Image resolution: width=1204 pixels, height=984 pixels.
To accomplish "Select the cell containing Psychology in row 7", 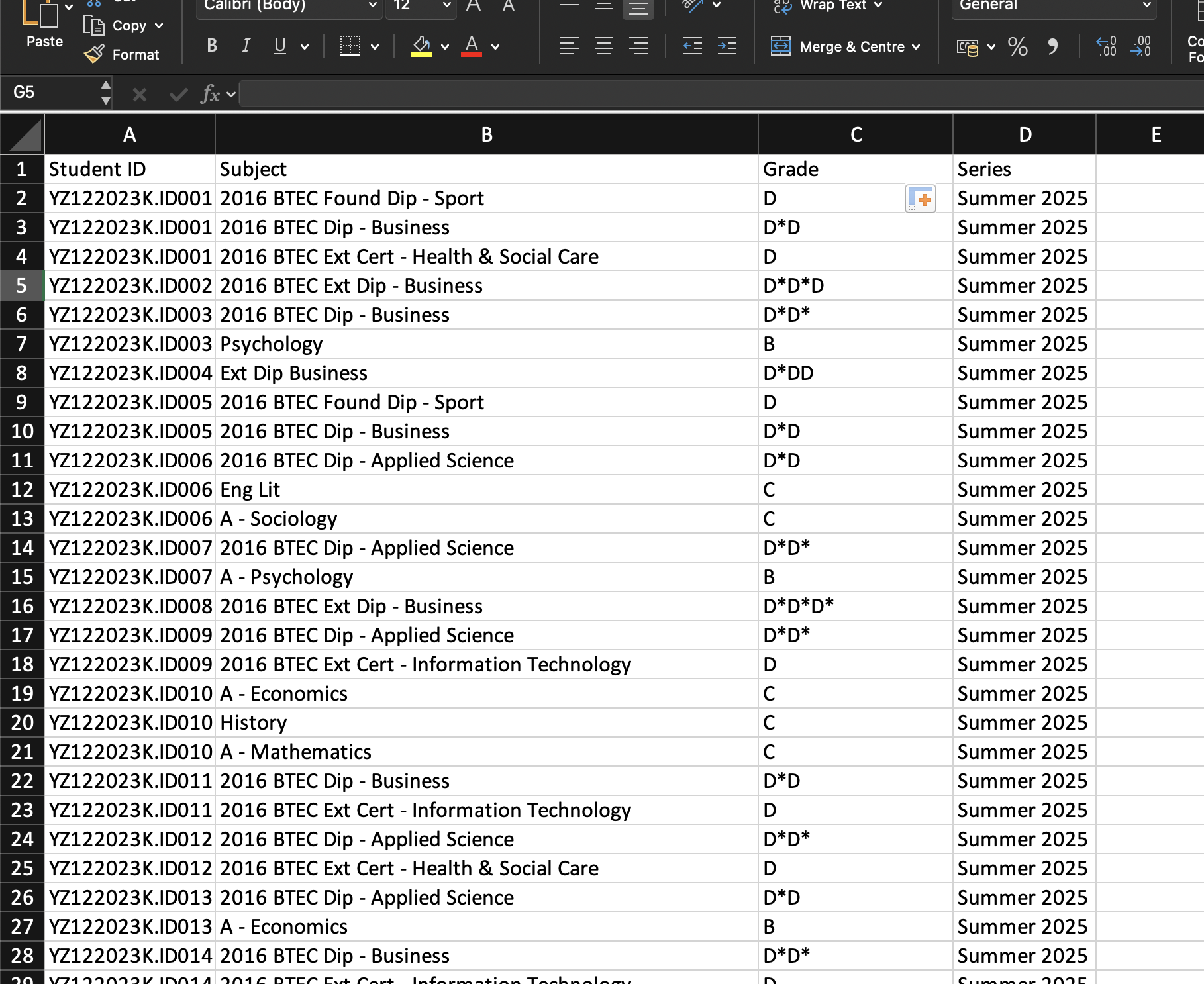I will tap(487, 344).
